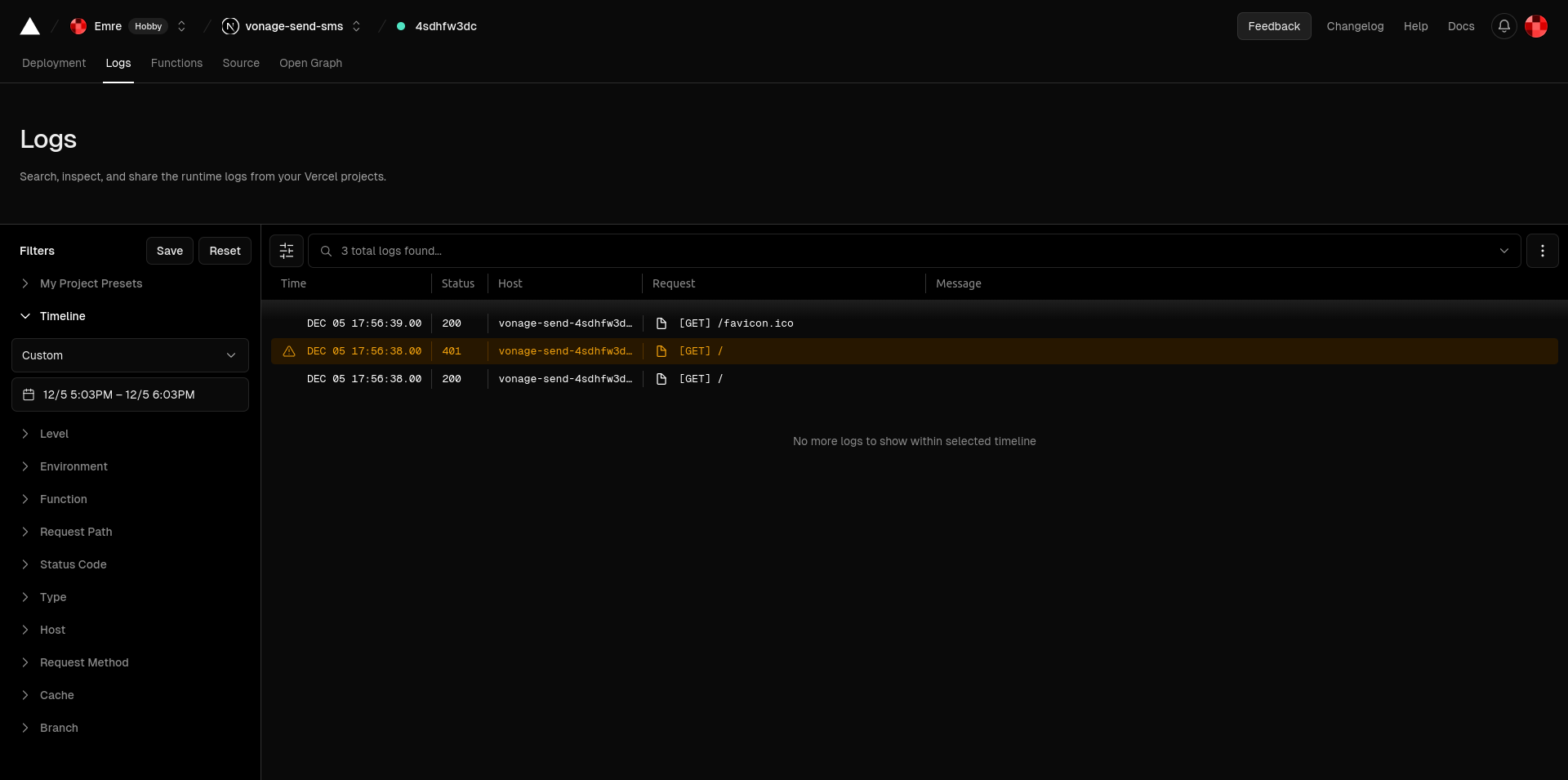
Task: Click the log search field
Action: tap(915, 251)
